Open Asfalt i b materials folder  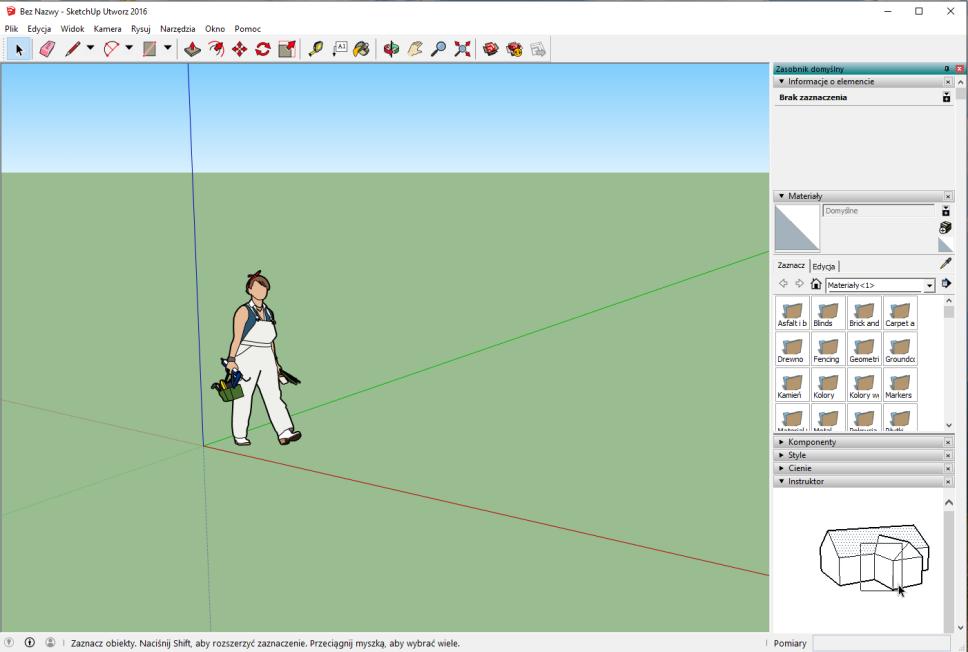tap(792, 313)
